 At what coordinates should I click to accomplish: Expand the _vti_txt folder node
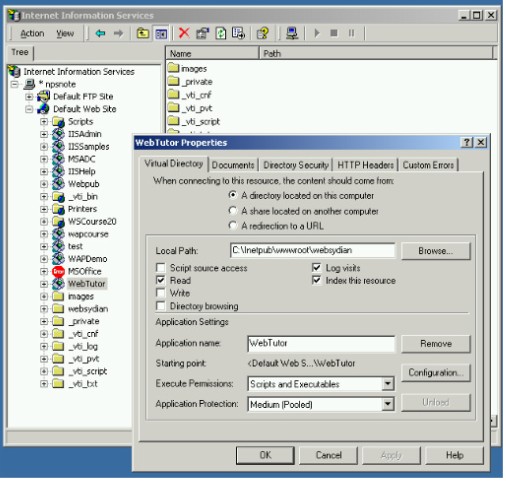(44, 384)
